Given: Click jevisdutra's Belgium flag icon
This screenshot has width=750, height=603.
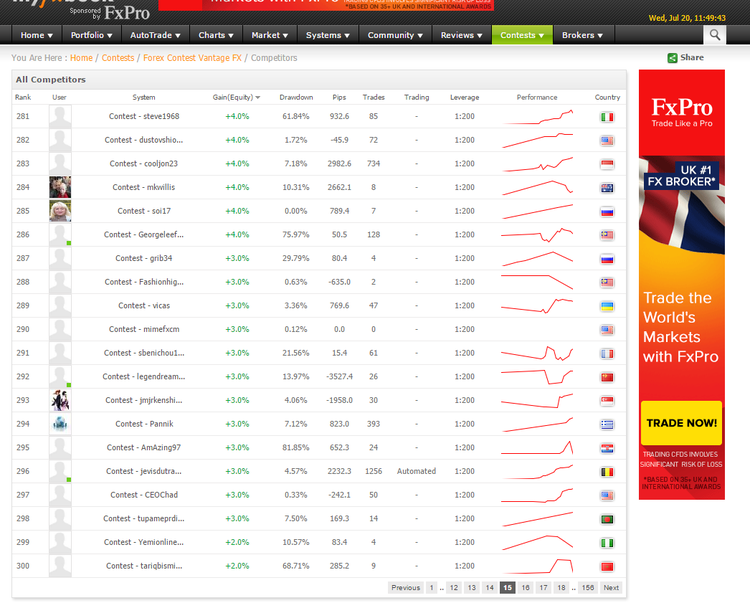Looking at the screenshot, I should tap(607, 472).
